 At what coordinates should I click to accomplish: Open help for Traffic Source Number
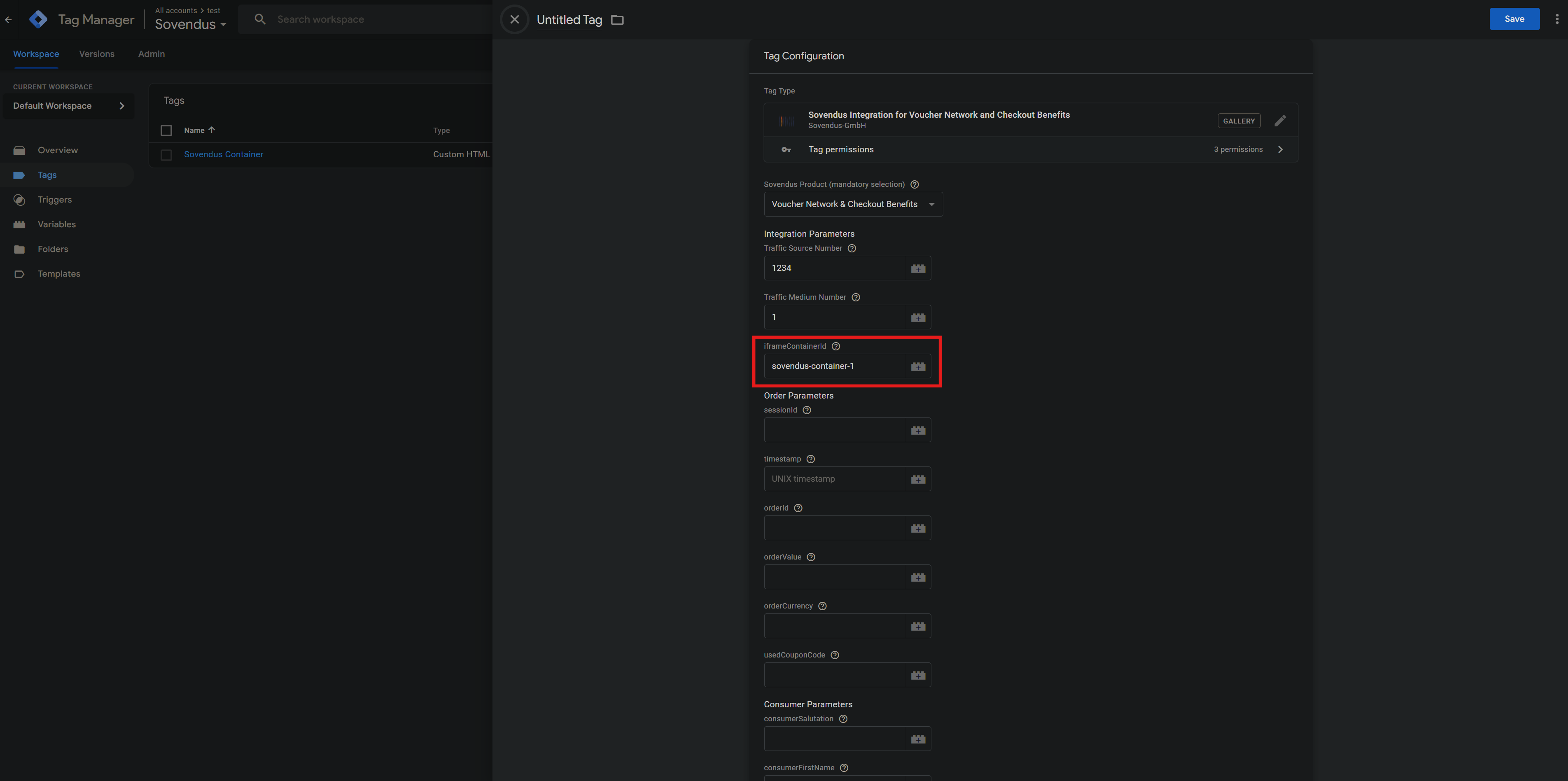pyautogui.click(x=852, y=248)
